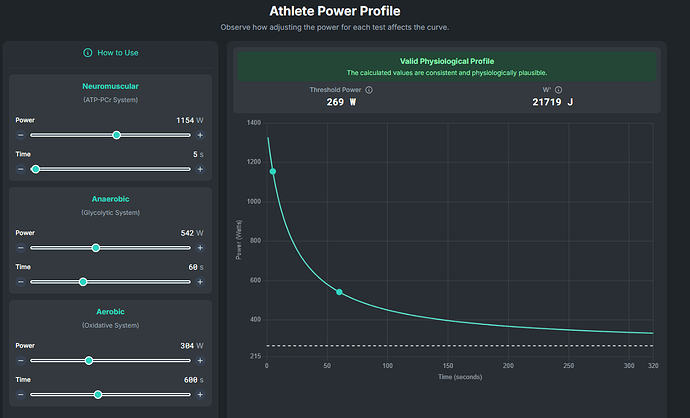Screen dimensions: 690x418
Task: Increase Anaerobic power with plus button
Action: (200, 248)
